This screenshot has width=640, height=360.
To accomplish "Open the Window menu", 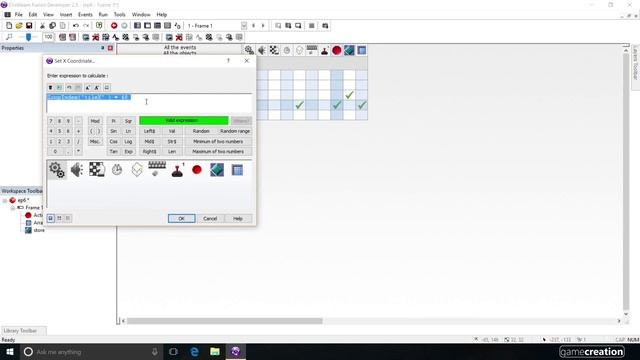I will 141,15.
